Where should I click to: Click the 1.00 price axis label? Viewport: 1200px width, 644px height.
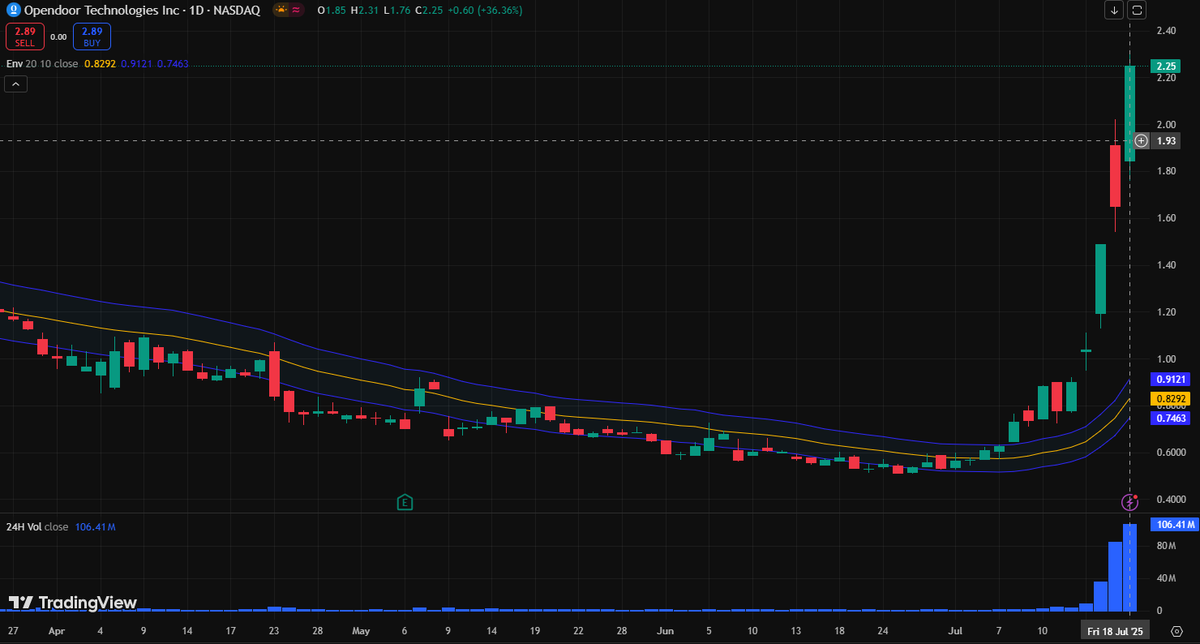click(1165, 359)
